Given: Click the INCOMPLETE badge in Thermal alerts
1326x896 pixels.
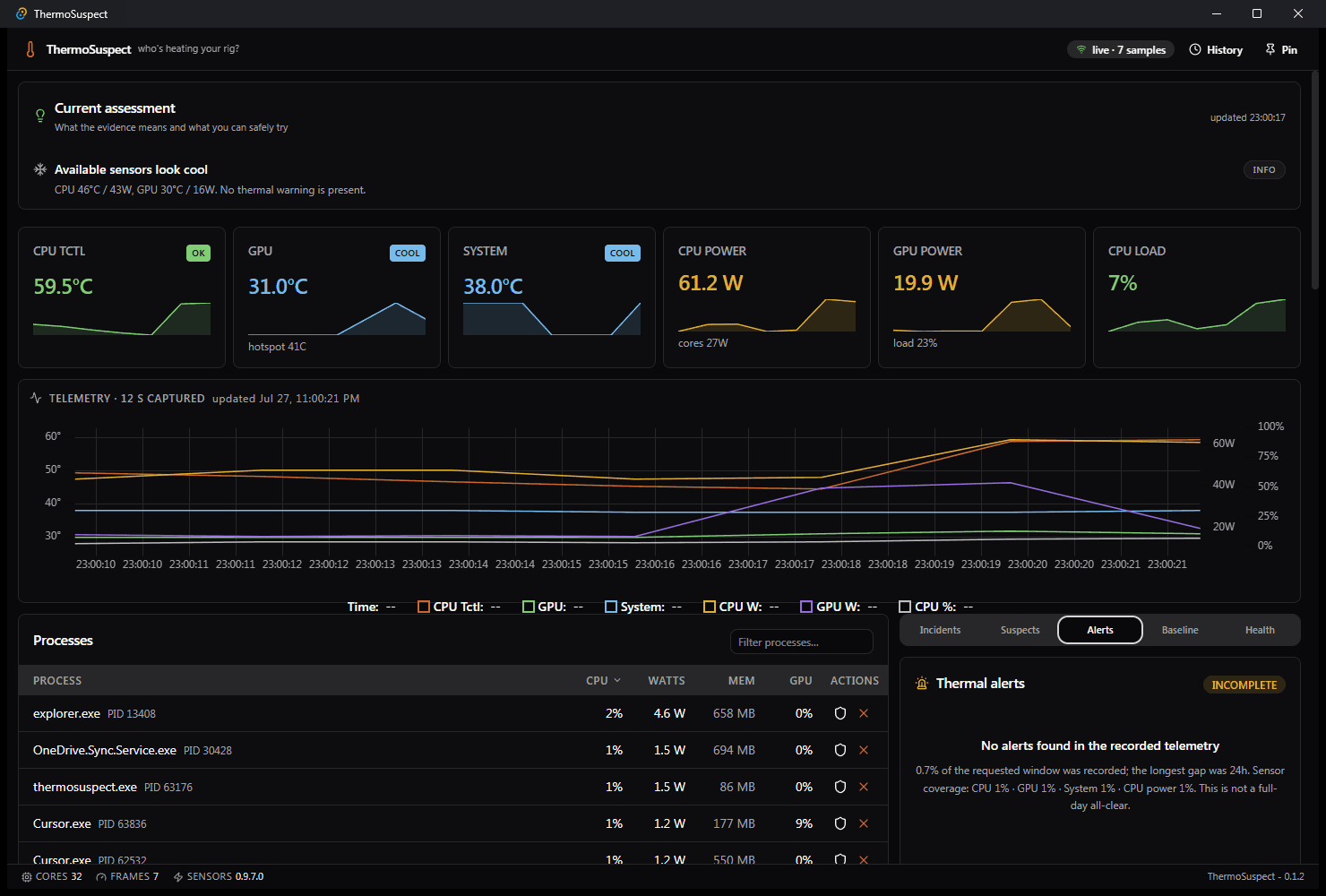Looking at the screenshot, I should [1244, 685].
